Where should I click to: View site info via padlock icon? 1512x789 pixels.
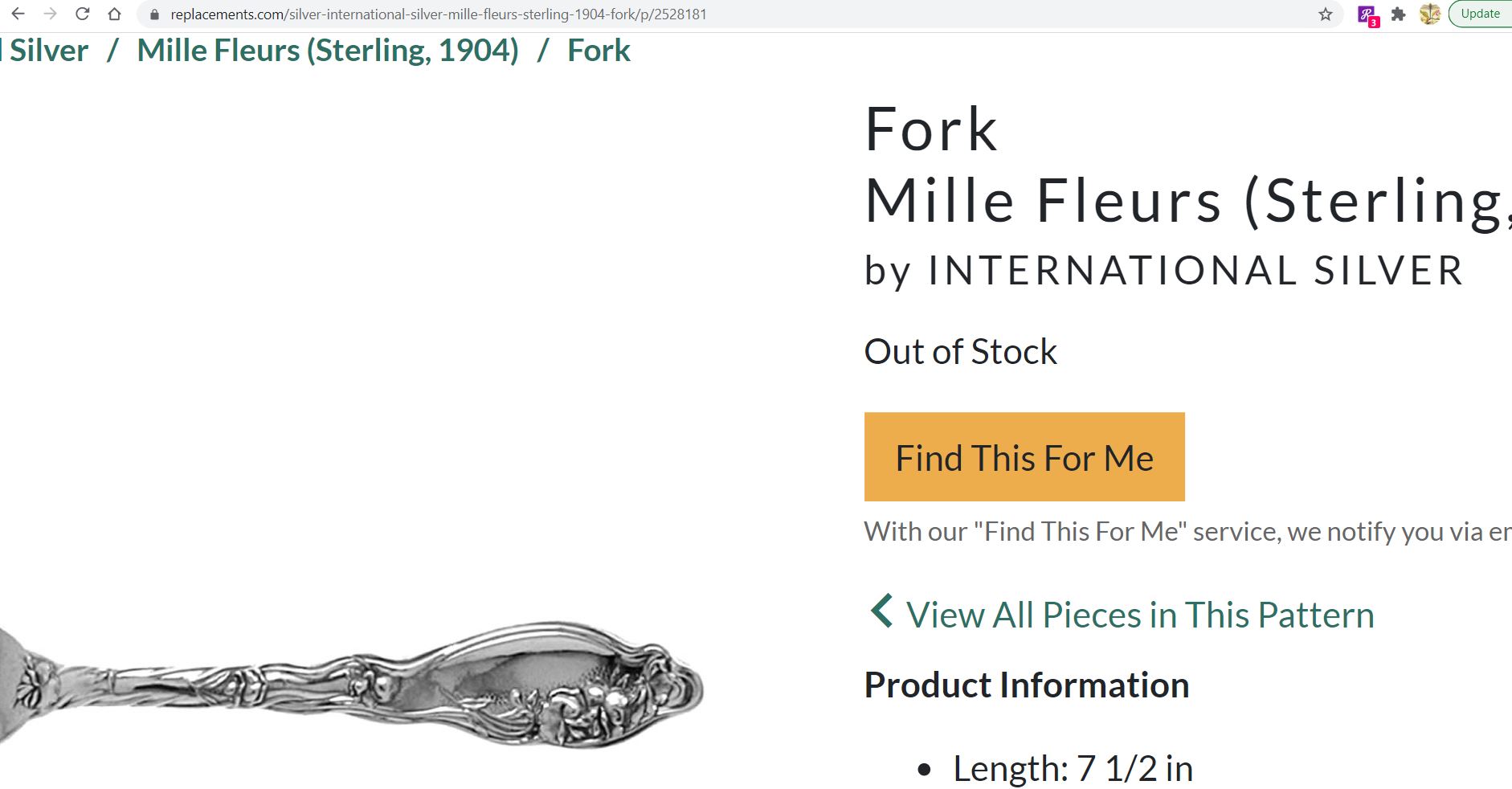[x=155, y=14]
